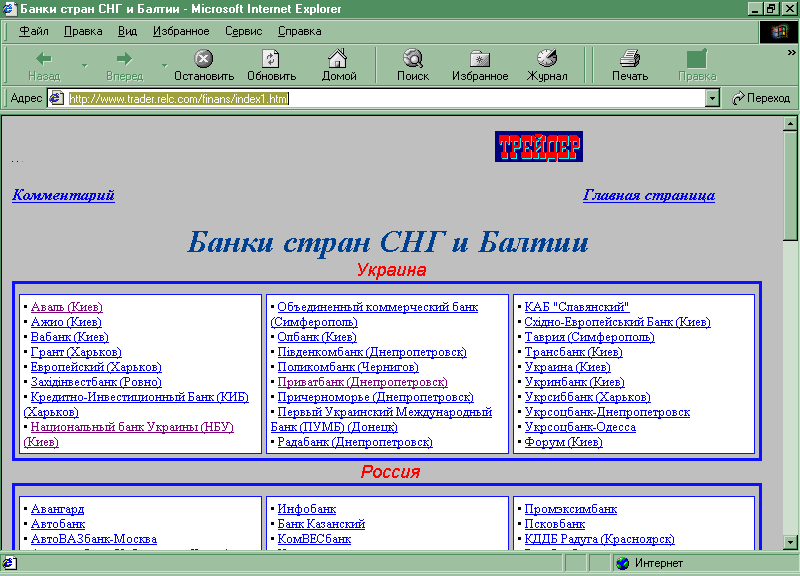Go to Home (Домой) icon
The image size is (800, 576).
point(338,59)
